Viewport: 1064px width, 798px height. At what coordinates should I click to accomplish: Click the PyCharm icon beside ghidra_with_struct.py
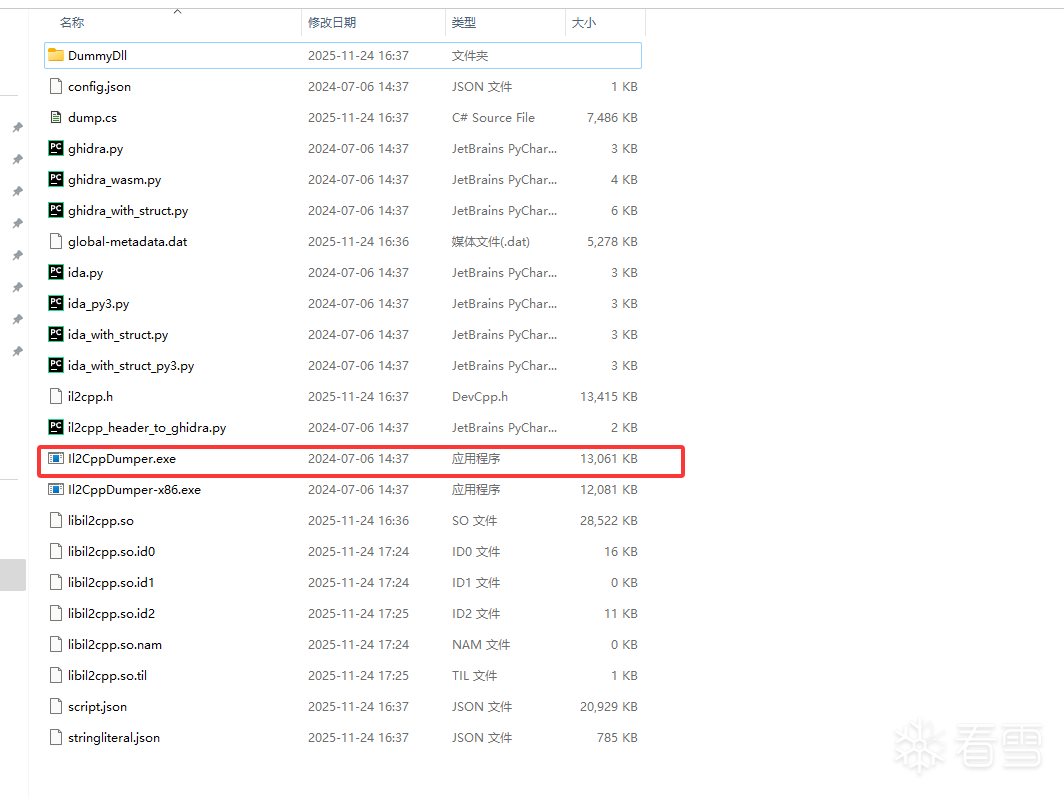[56, 210]
